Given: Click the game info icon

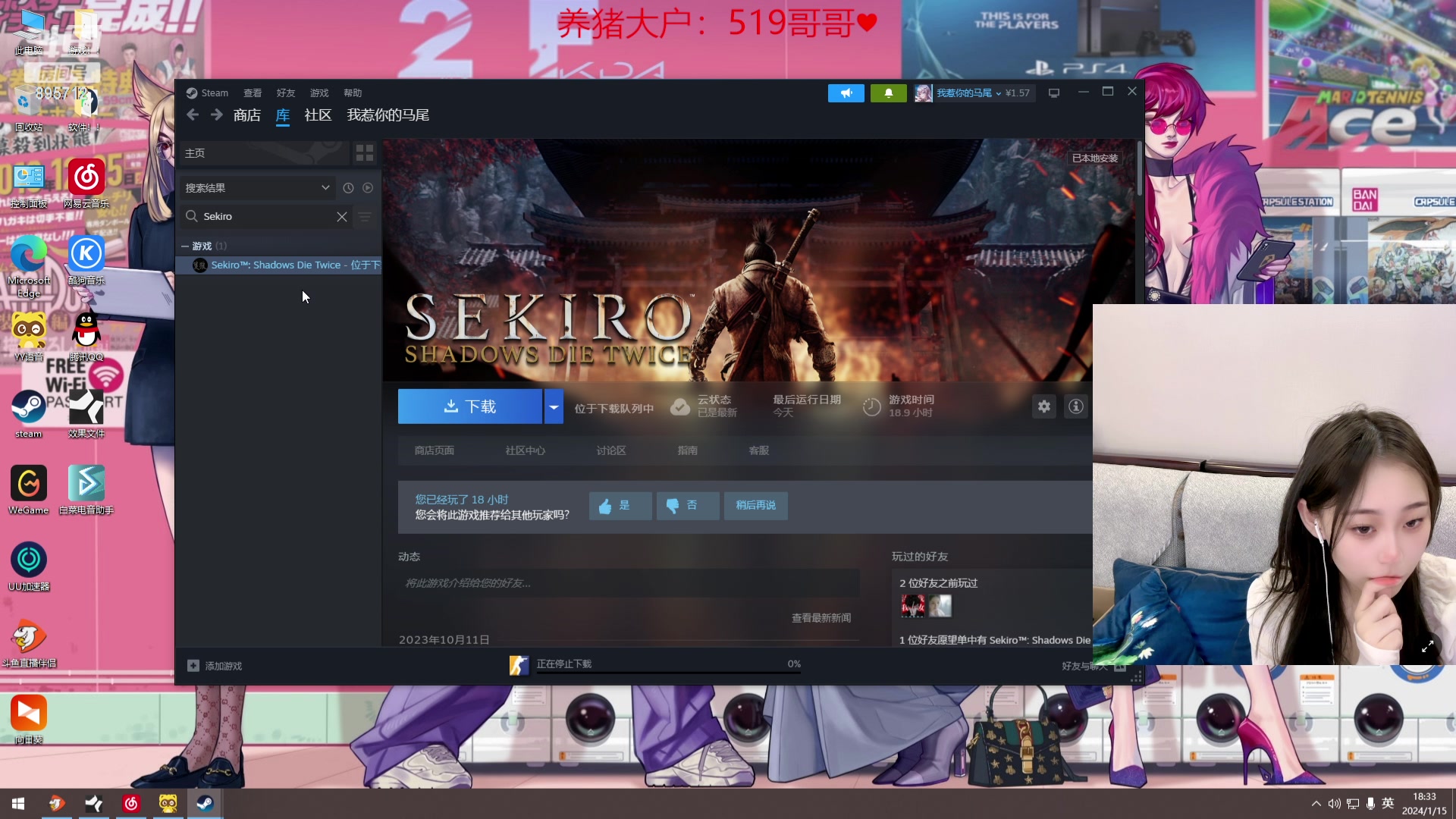Looking at the screenshot, I should point(1075,406).
